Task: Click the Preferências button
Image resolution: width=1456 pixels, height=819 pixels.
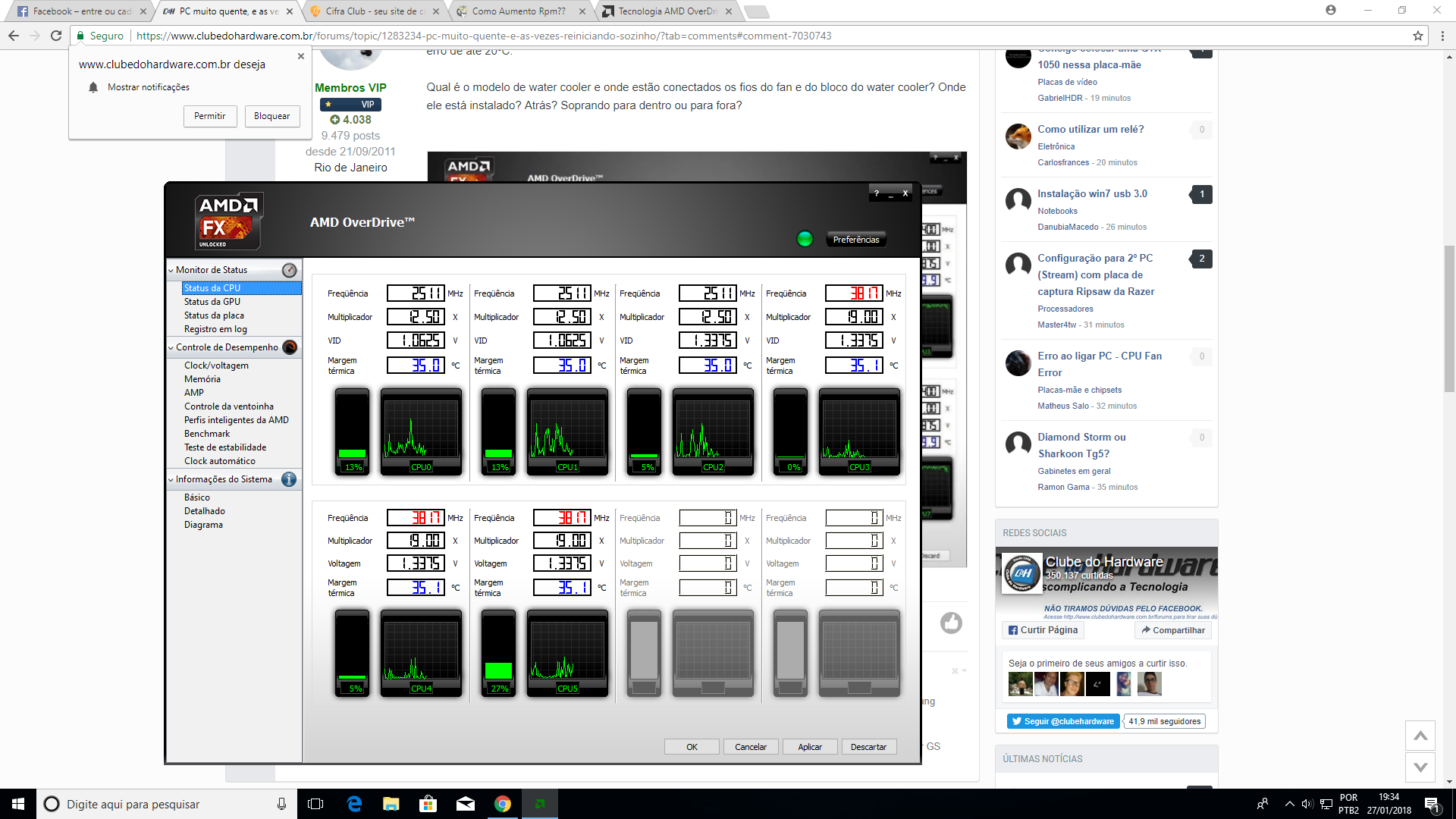Action: pos(856,240)
